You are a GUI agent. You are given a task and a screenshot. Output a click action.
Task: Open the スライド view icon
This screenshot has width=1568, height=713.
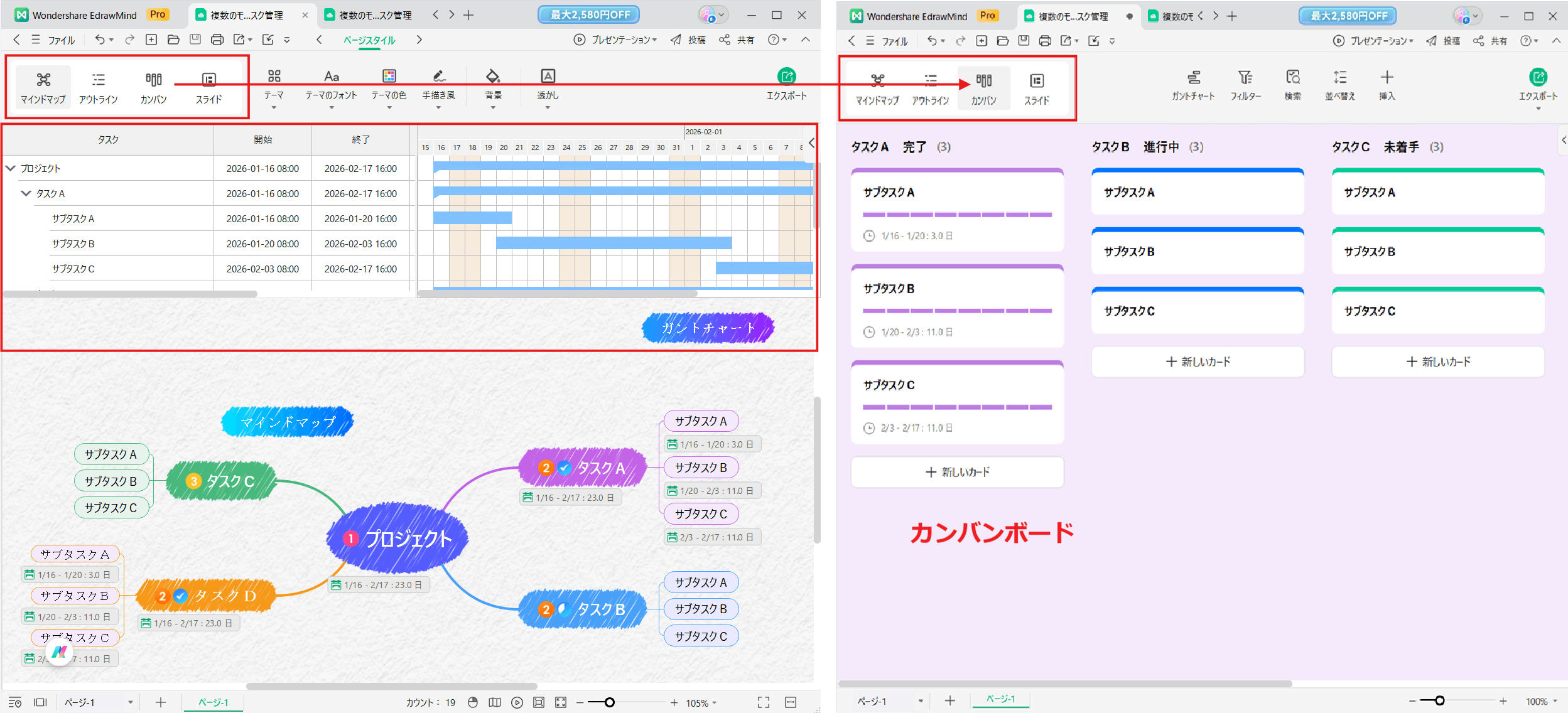tap(208, 88)
